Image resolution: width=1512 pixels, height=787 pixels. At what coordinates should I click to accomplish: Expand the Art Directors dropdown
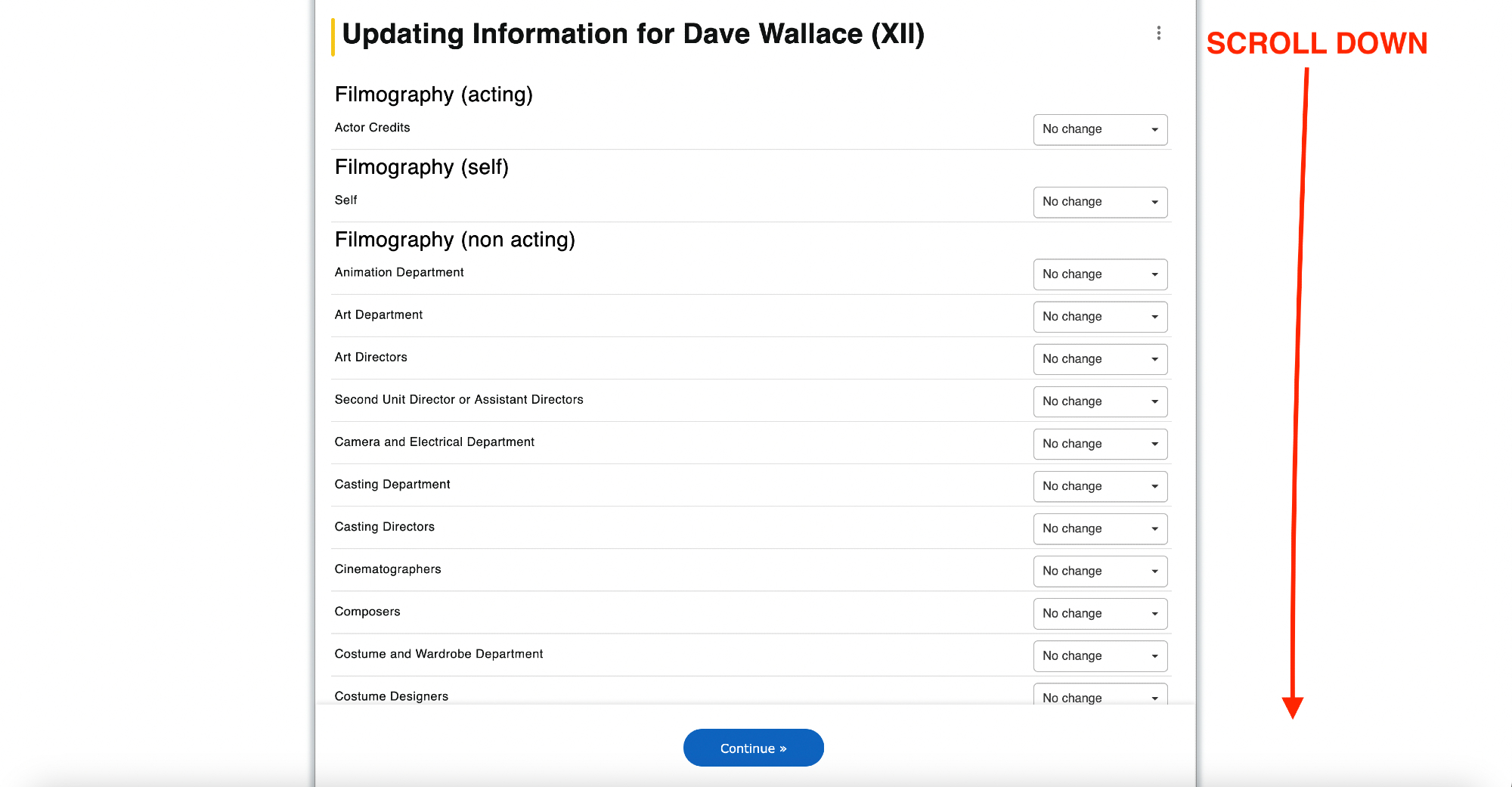[x=1099, y=359]
